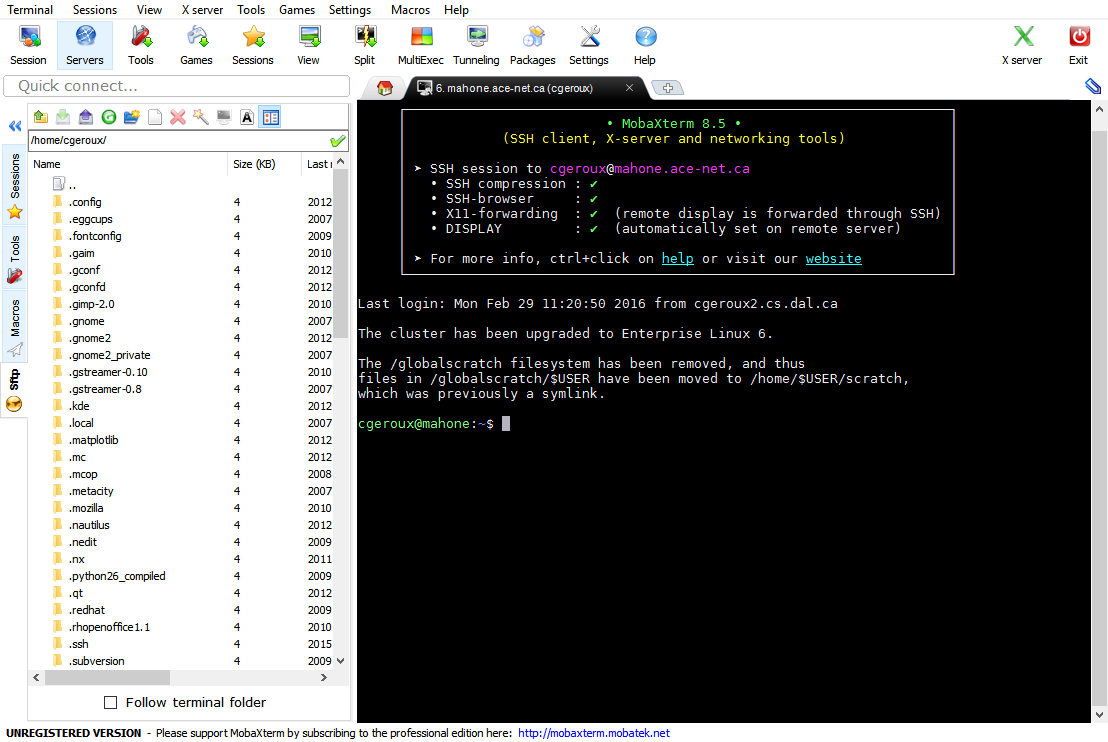
Task: Collapse sidebar with double-arrow chevron
Action: [15, 126]
